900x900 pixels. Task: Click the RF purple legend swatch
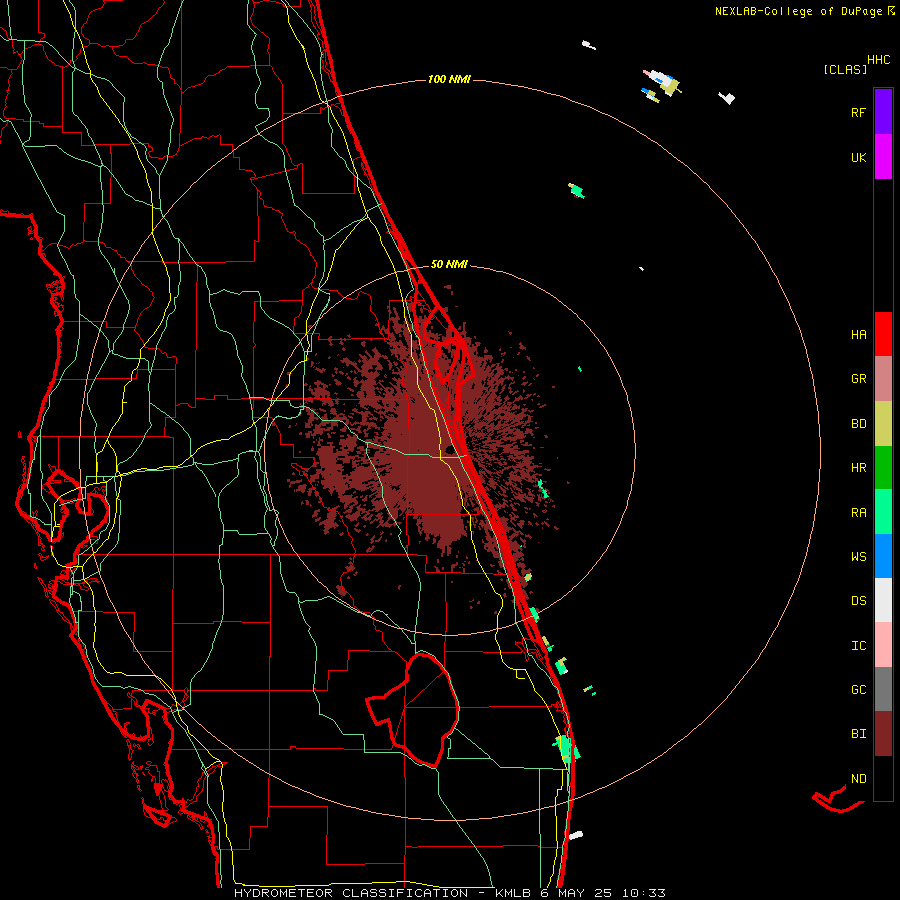coord(883,112)
